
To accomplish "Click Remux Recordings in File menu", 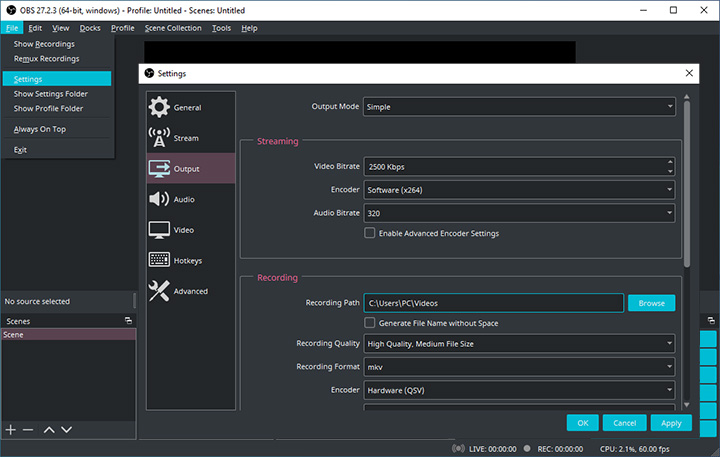I will coord(46,59).
